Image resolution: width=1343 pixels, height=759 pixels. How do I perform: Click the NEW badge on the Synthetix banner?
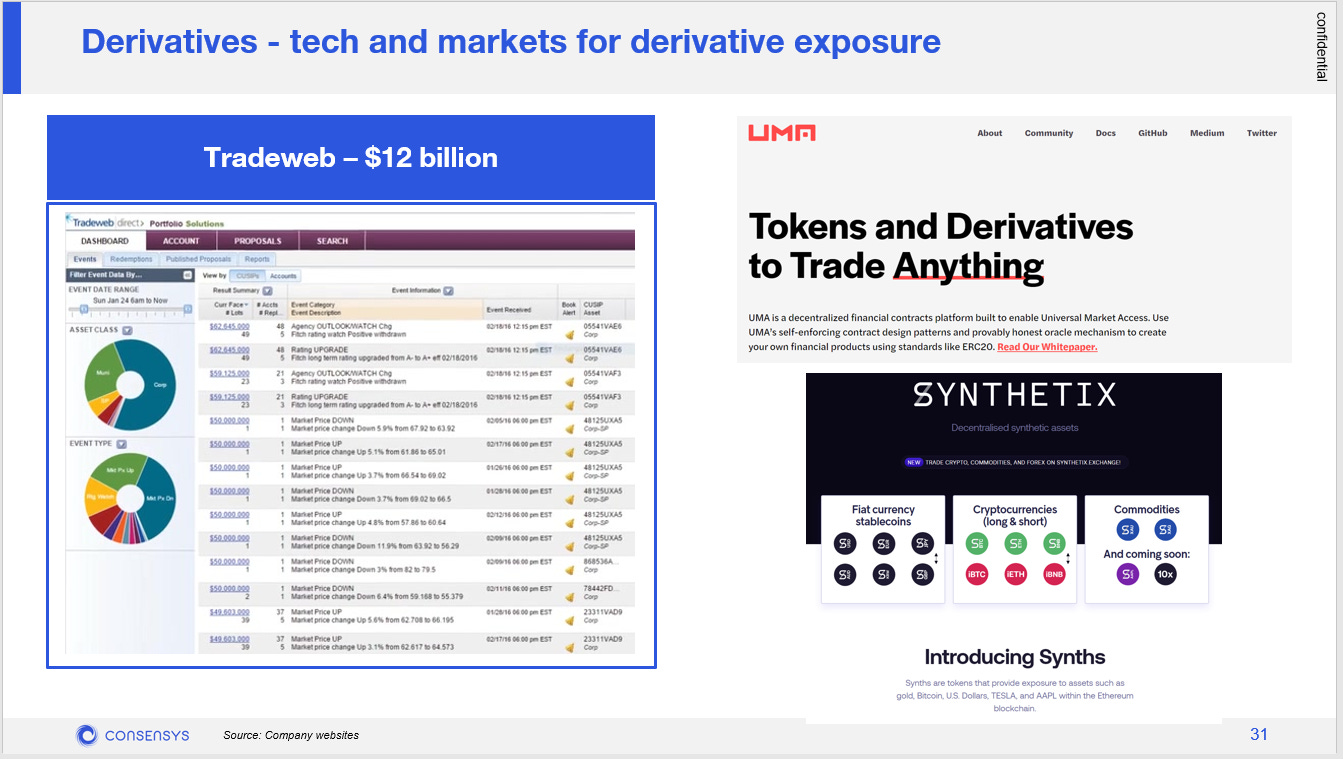[x=913, y=462]
